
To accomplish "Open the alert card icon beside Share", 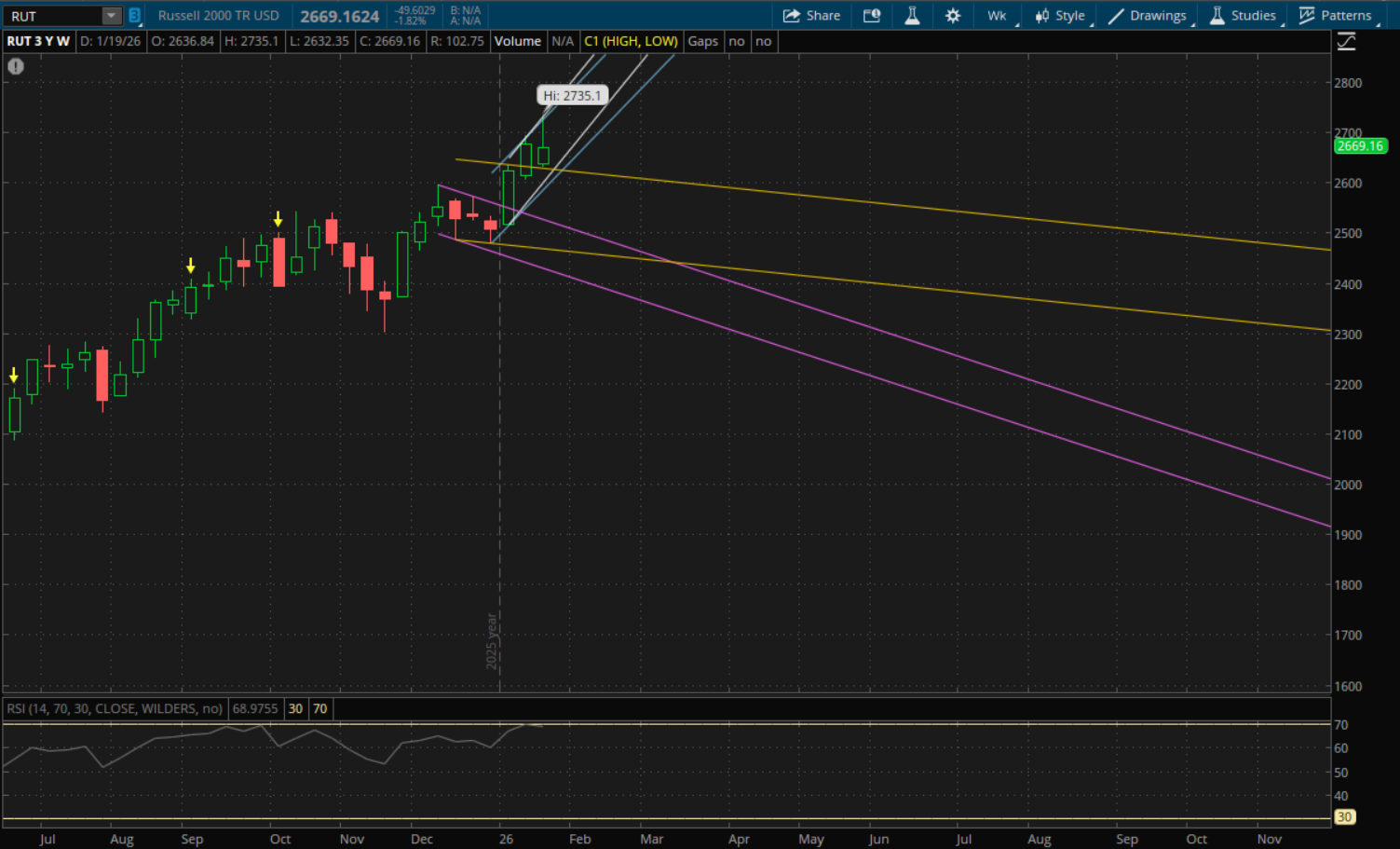I will coord(872,16).
